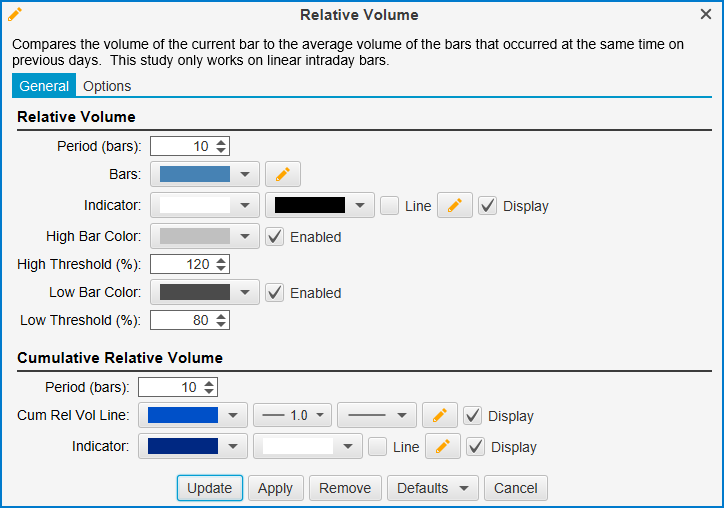Expand the Defaults dropdown button
724x508 pixels.
(433, 489)
